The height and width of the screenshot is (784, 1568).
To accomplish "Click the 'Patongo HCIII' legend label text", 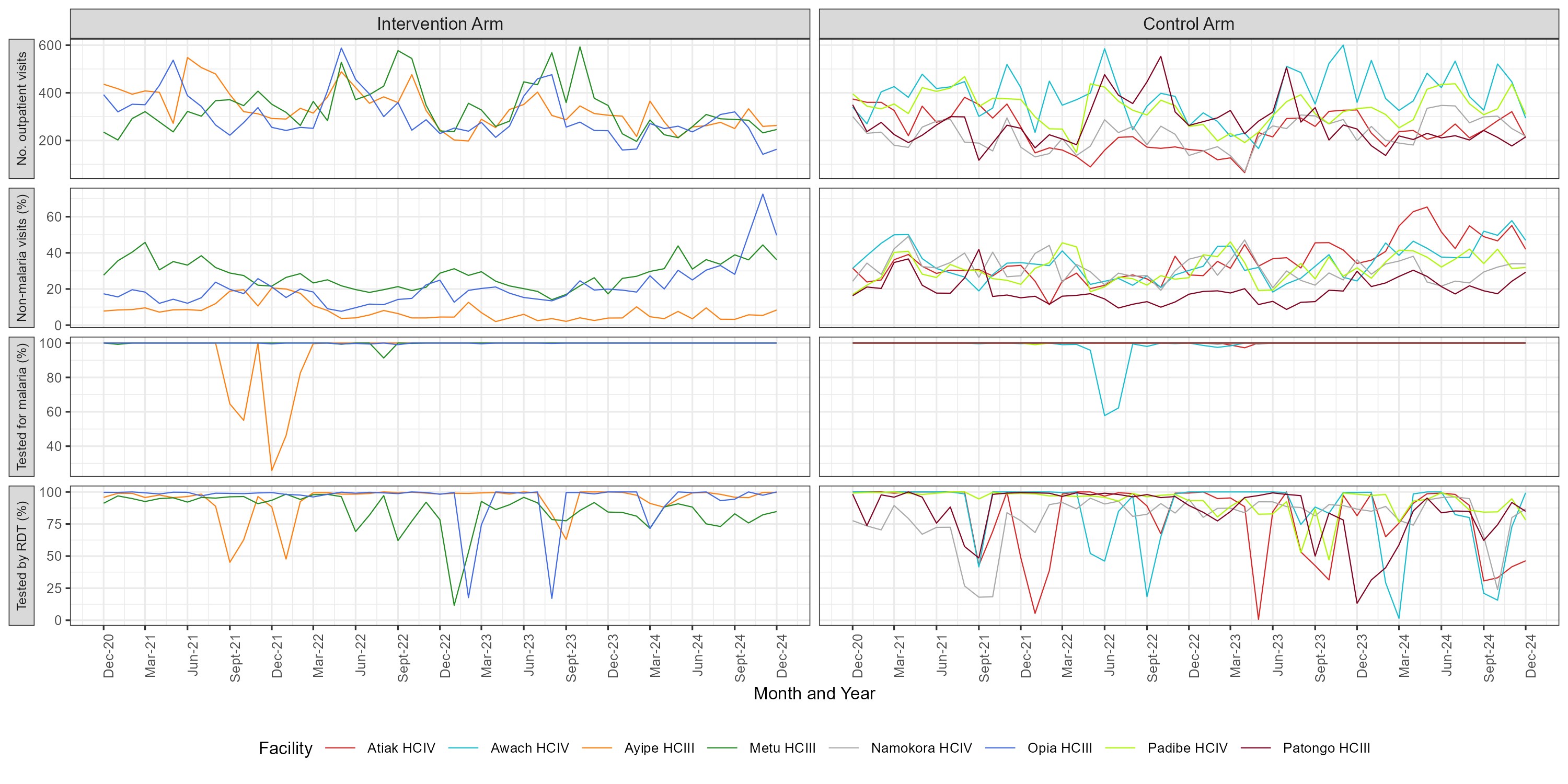I will 1327,748.
